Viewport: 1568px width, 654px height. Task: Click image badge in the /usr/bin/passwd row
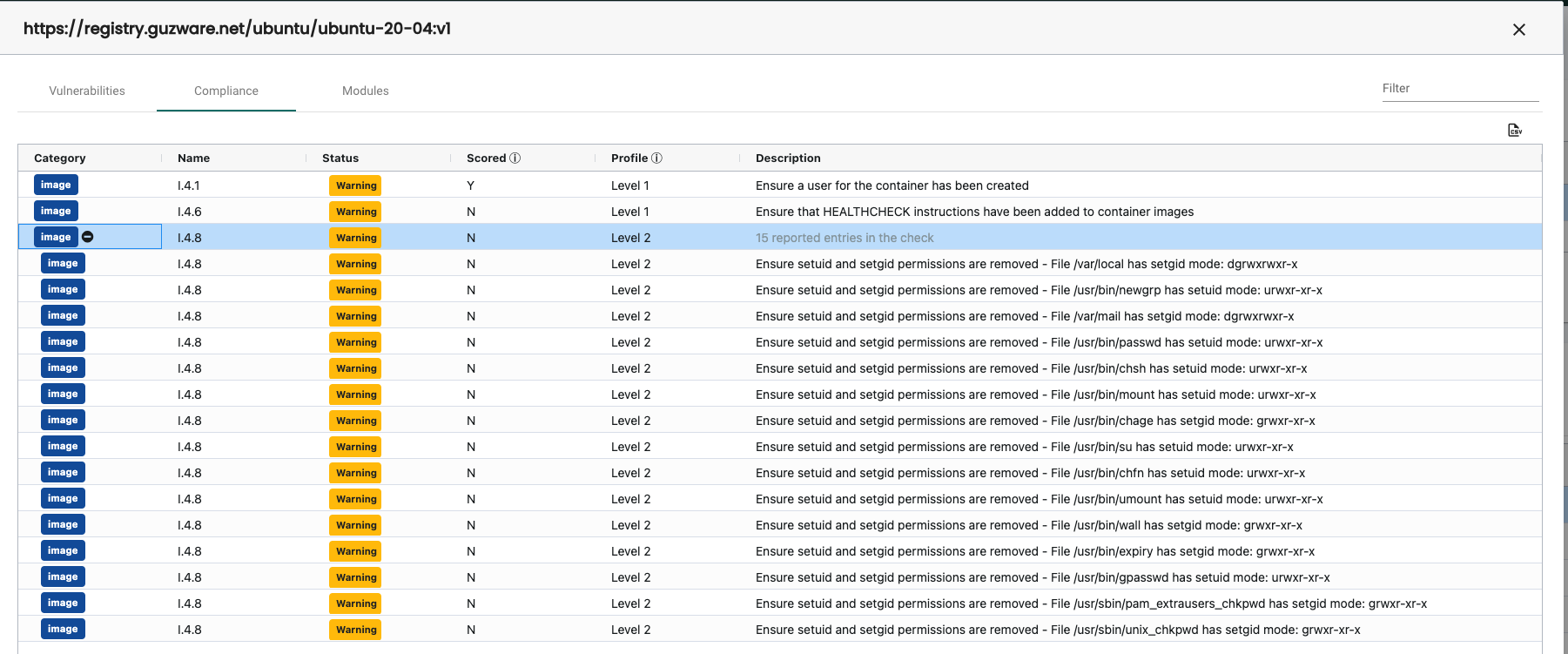tap(63, 341)
